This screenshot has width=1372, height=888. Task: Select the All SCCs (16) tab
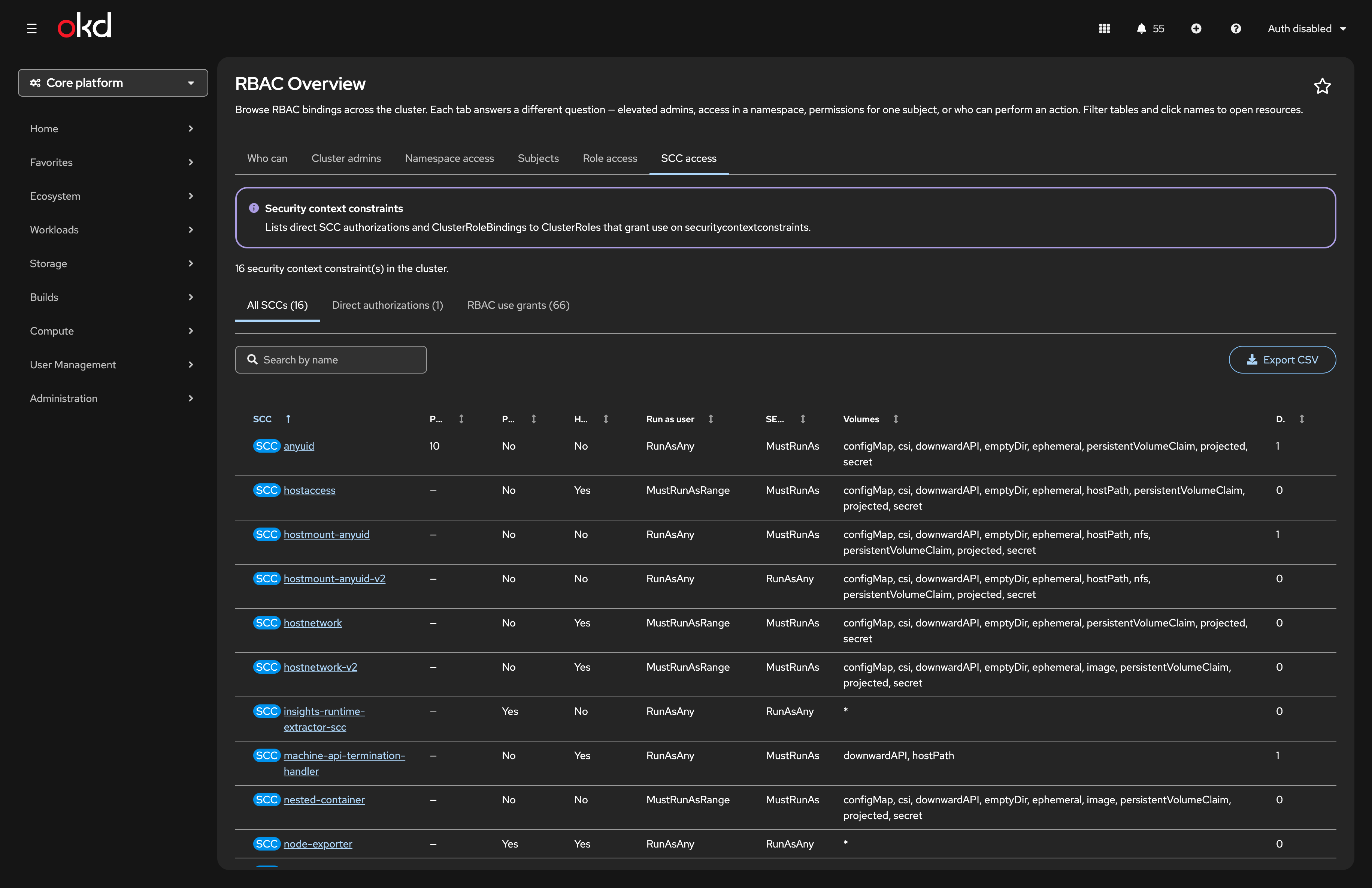277,305
